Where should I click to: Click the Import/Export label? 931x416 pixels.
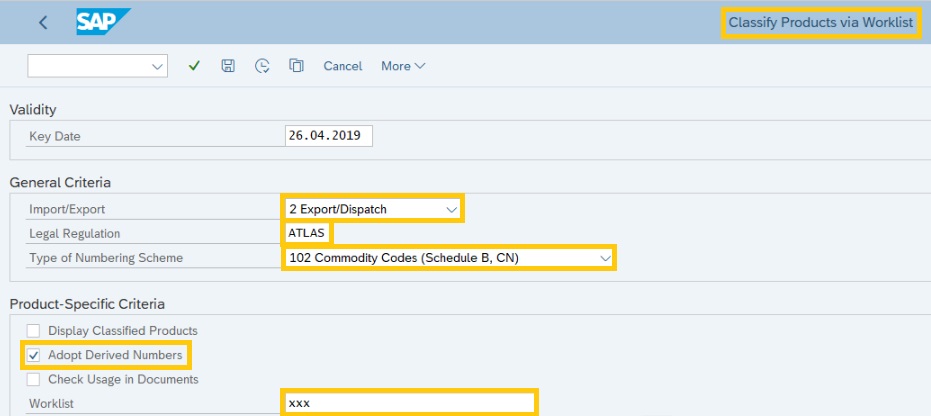point(67,209)
